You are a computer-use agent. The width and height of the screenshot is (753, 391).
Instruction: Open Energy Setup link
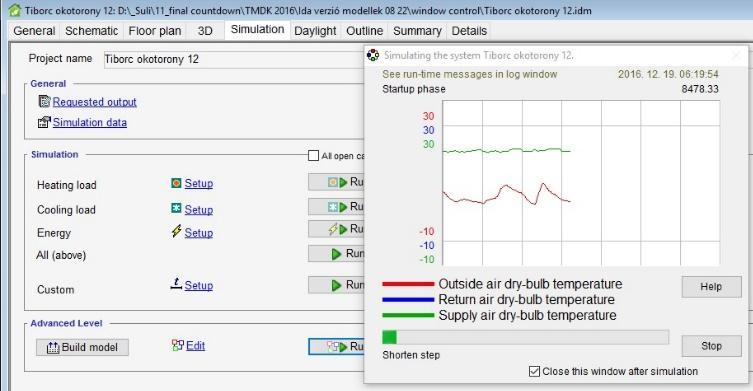click(199, 233)
